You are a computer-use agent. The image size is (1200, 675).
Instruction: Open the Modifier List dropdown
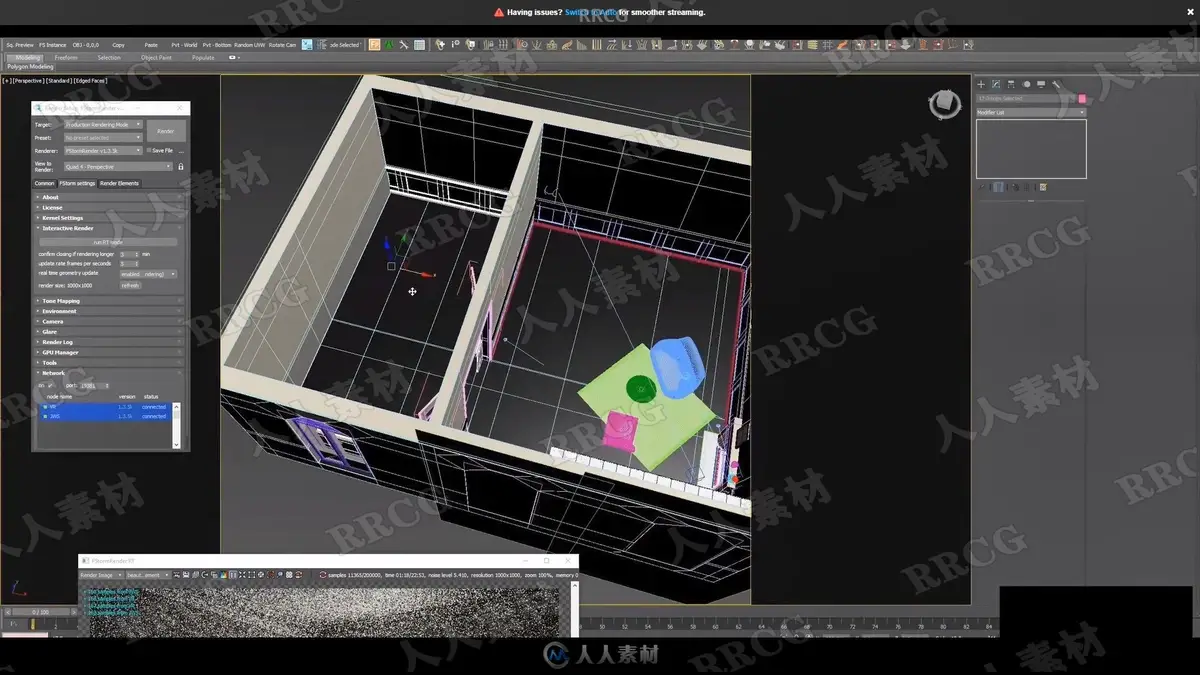pos(1031,113)
